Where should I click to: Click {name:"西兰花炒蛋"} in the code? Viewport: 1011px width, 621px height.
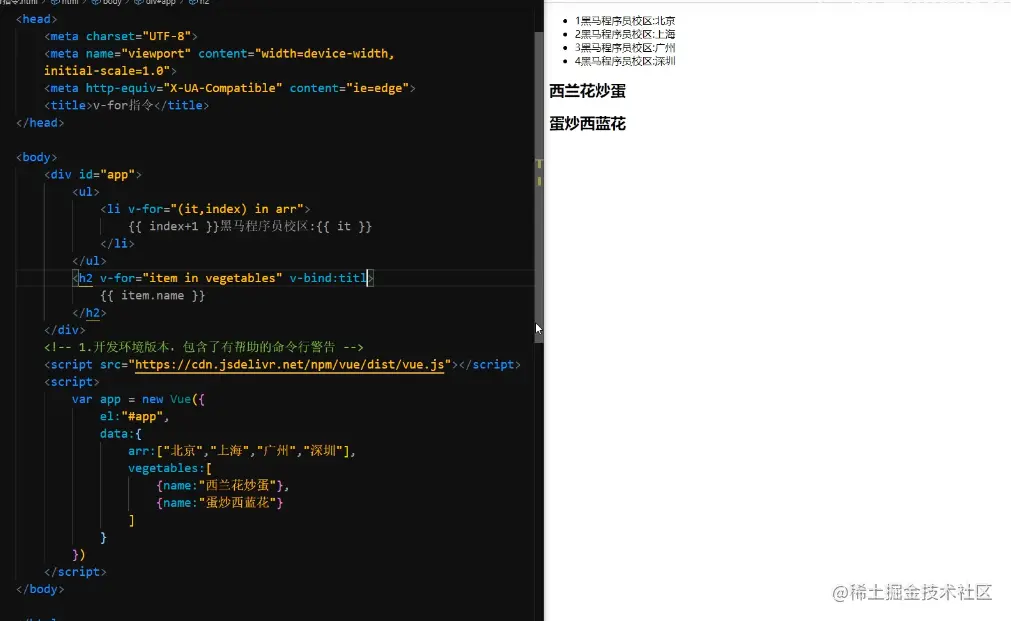[219, 486]
